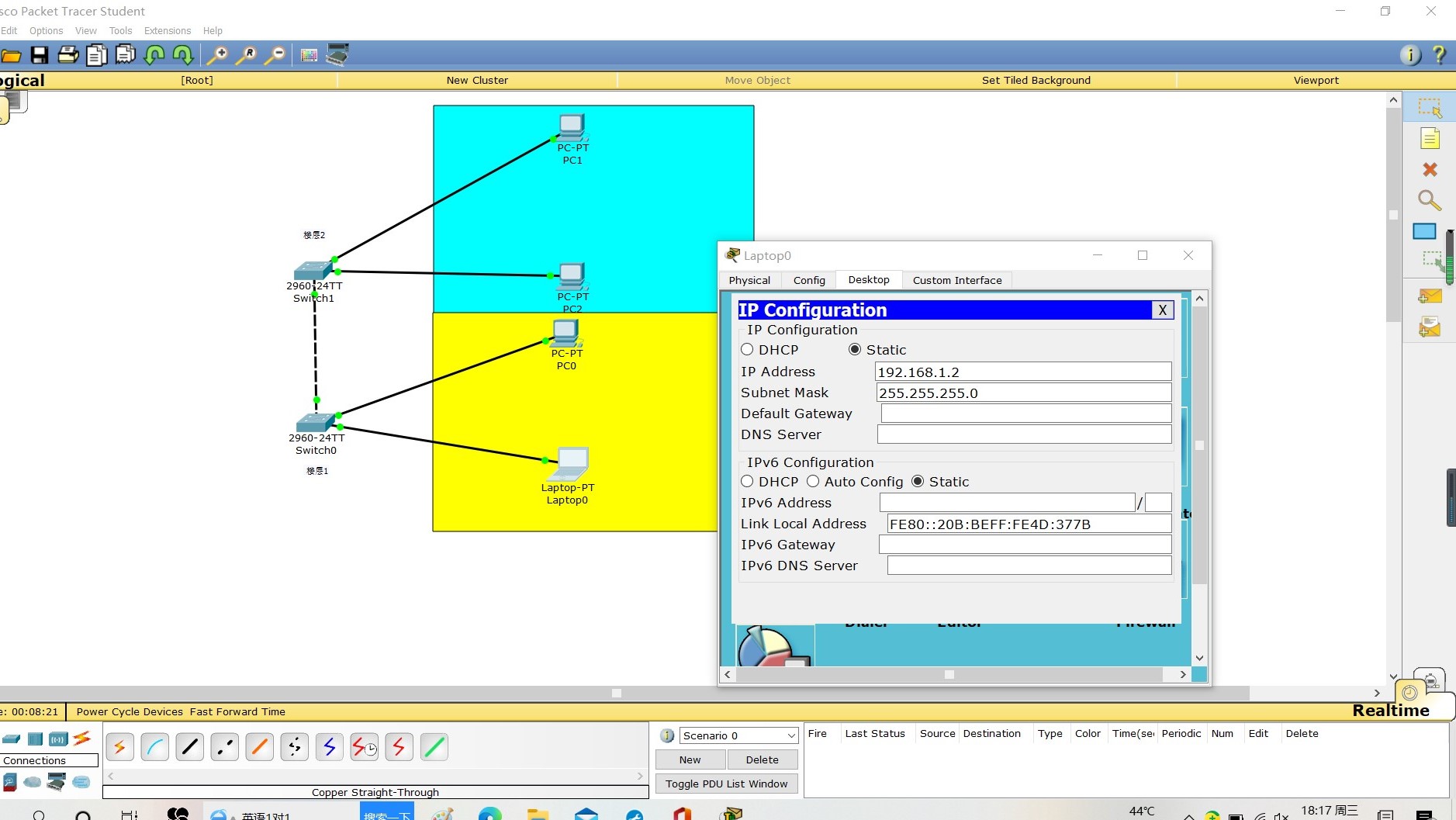1456x820 pixels.
Task: Open the Scenario 0 dropdown
Action: [x=738, y=735]
